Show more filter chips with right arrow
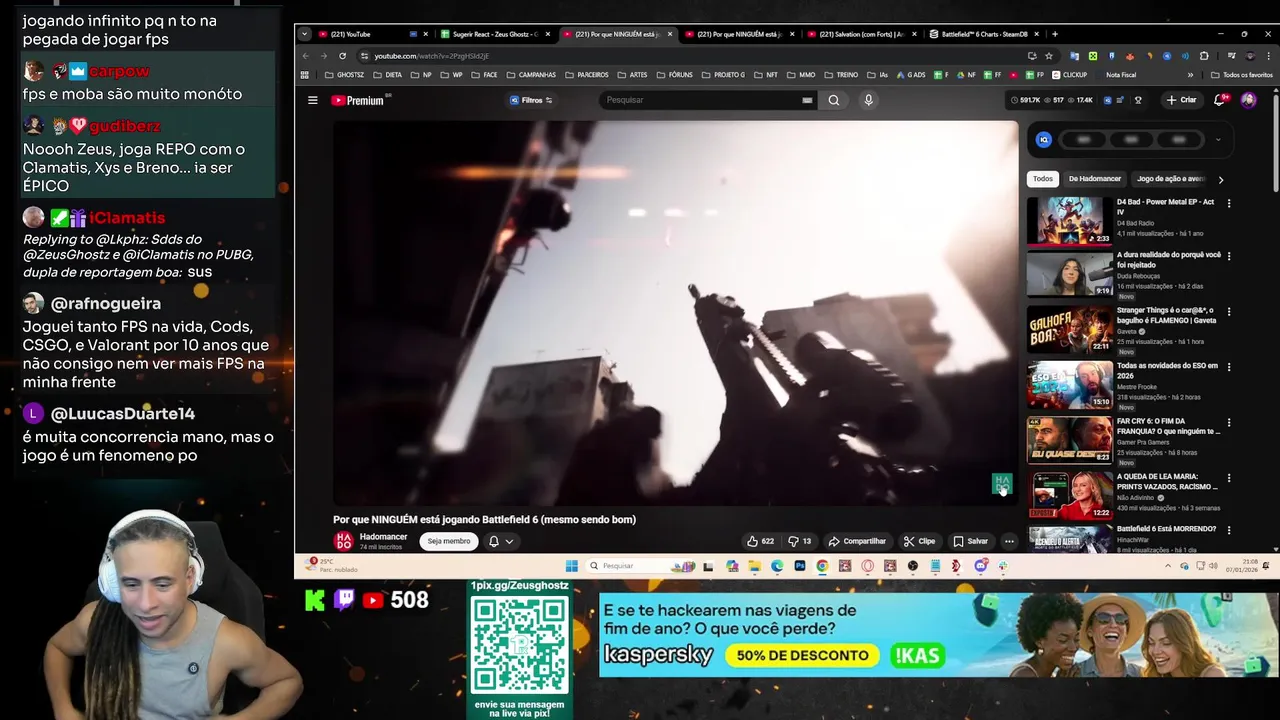 [1220, 179]
